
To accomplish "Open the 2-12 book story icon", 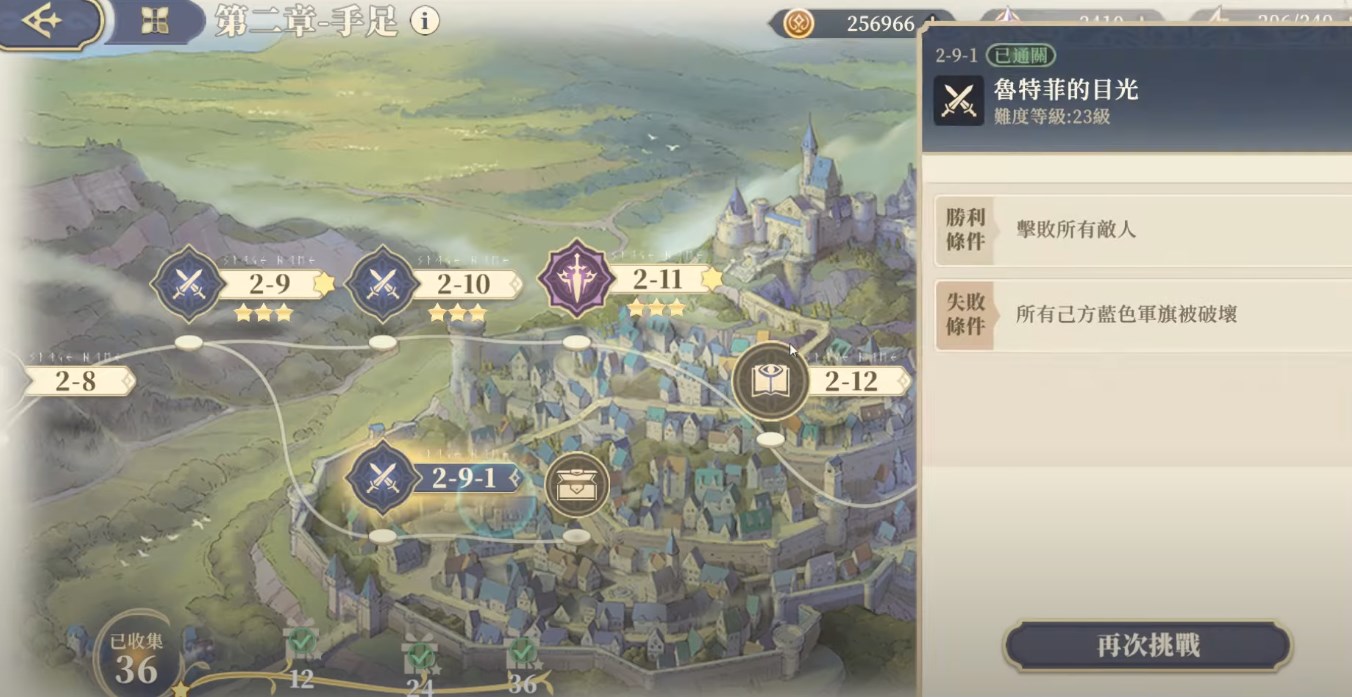I will [770, 380].
